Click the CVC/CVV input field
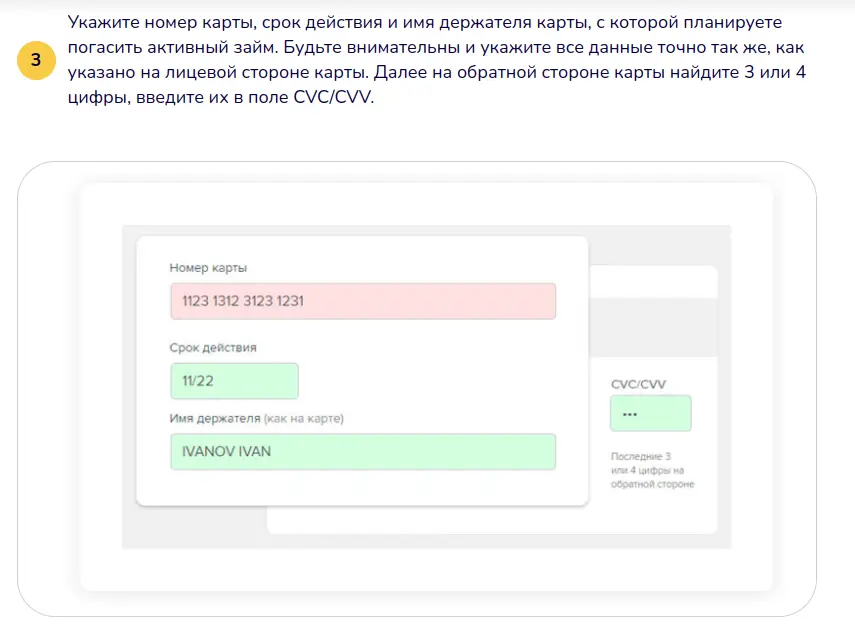 pos(650,413)
